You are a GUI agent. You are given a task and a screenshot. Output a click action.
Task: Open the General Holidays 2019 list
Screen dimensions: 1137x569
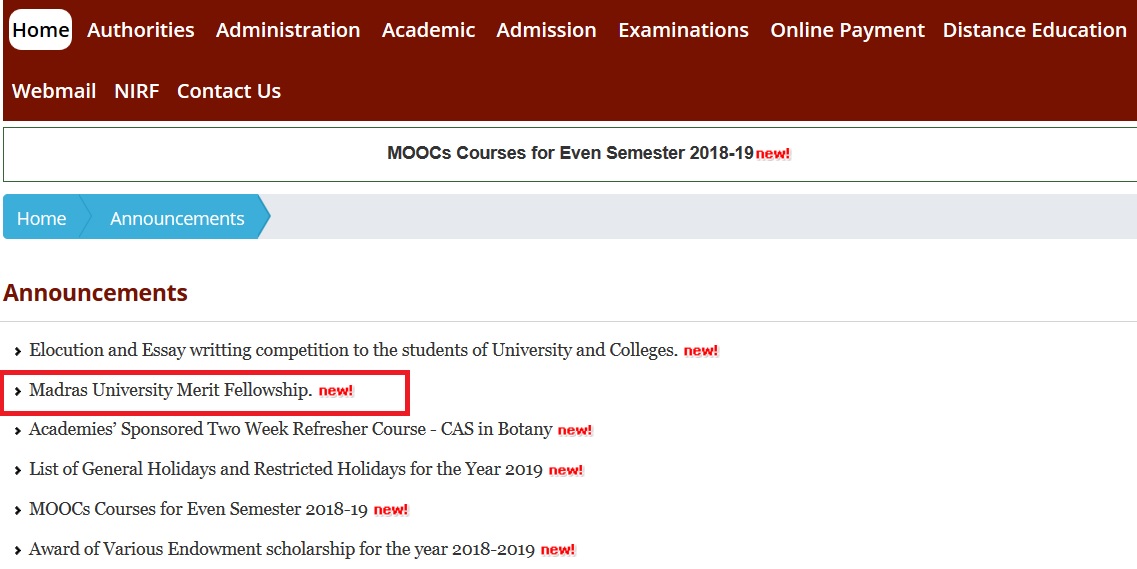point(285,469)
